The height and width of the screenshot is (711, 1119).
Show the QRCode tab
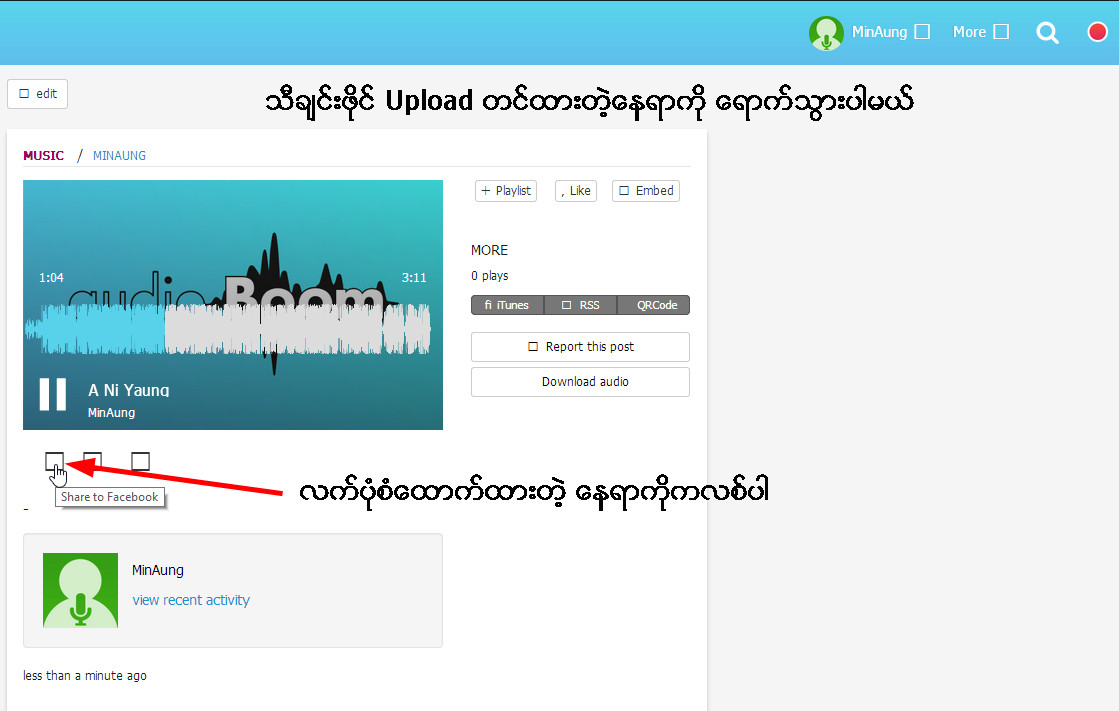pyautogui.click(x=653, y=305)
